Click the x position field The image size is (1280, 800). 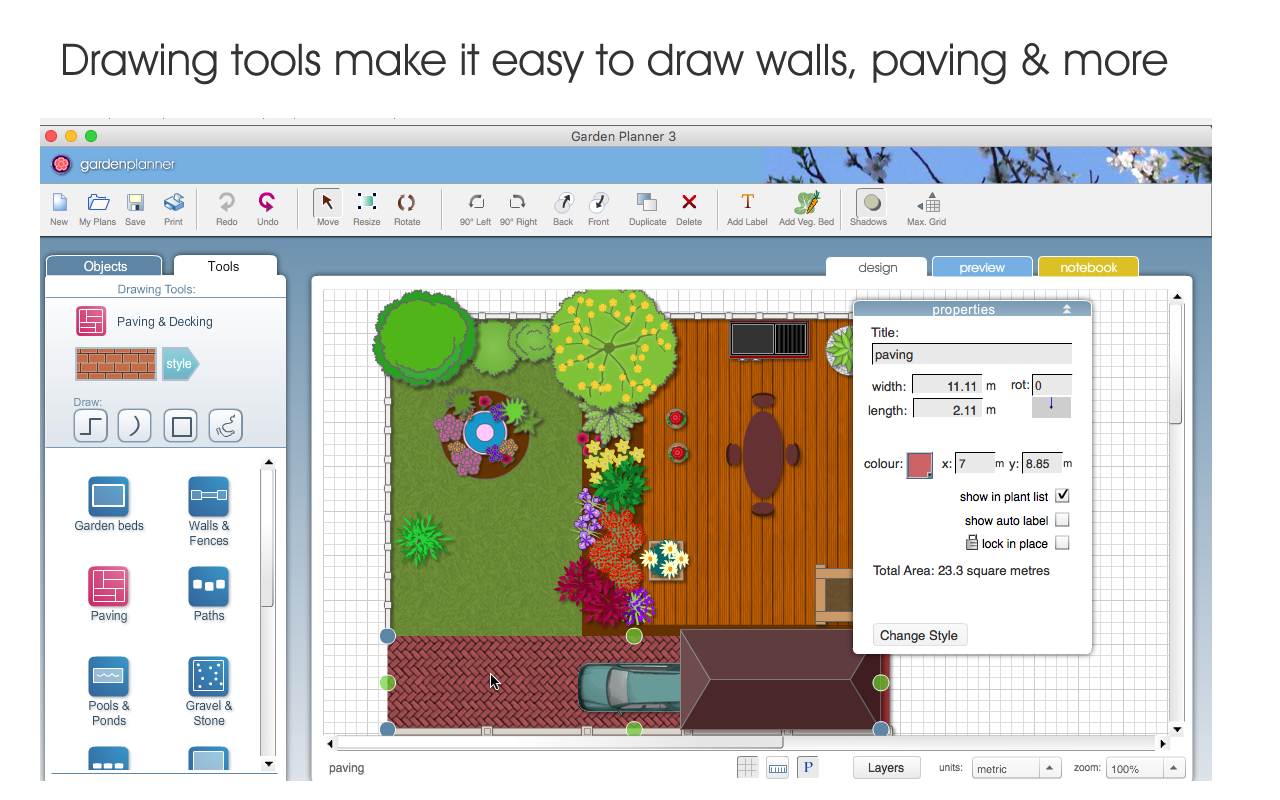click(x=975, y=463)
